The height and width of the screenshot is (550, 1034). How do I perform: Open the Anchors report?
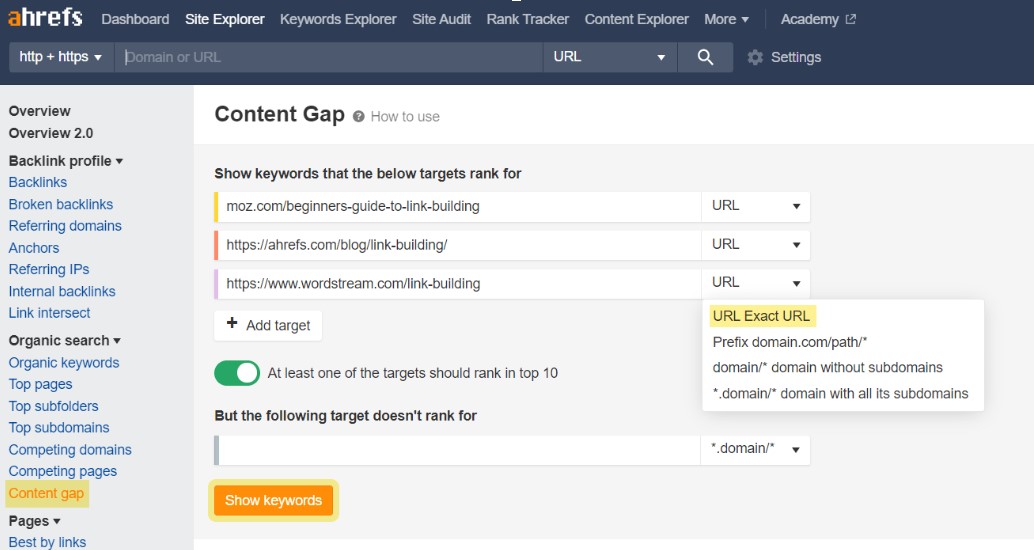(x=34, y=248)
